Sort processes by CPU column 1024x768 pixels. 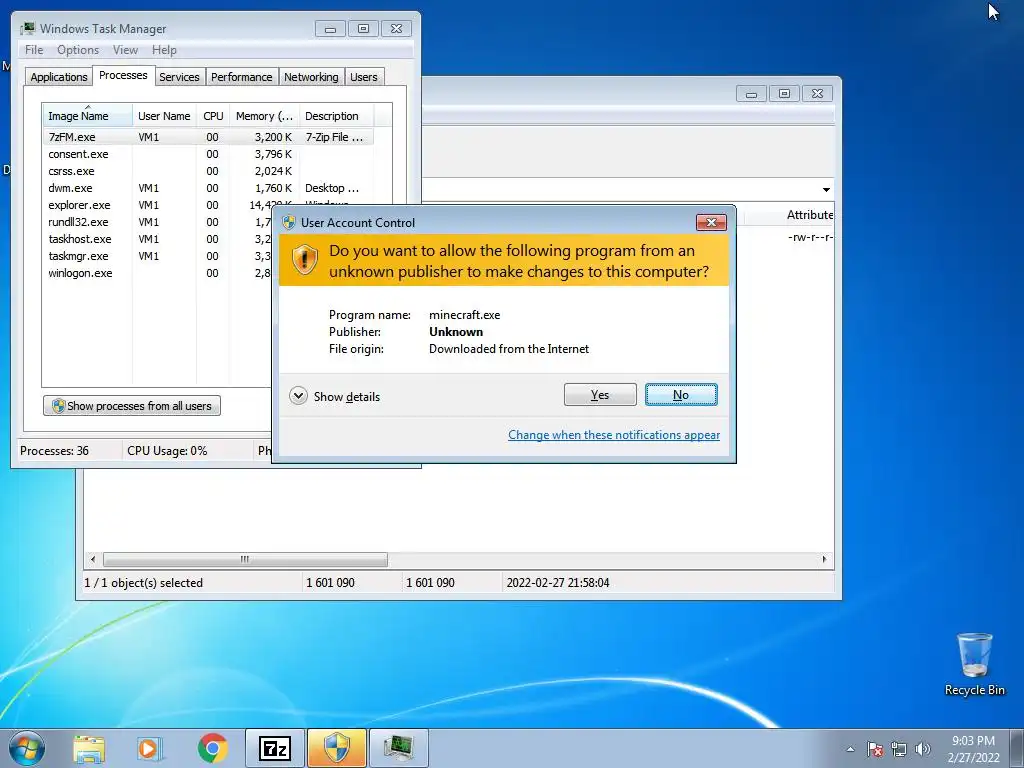click(x=213, y=116)
